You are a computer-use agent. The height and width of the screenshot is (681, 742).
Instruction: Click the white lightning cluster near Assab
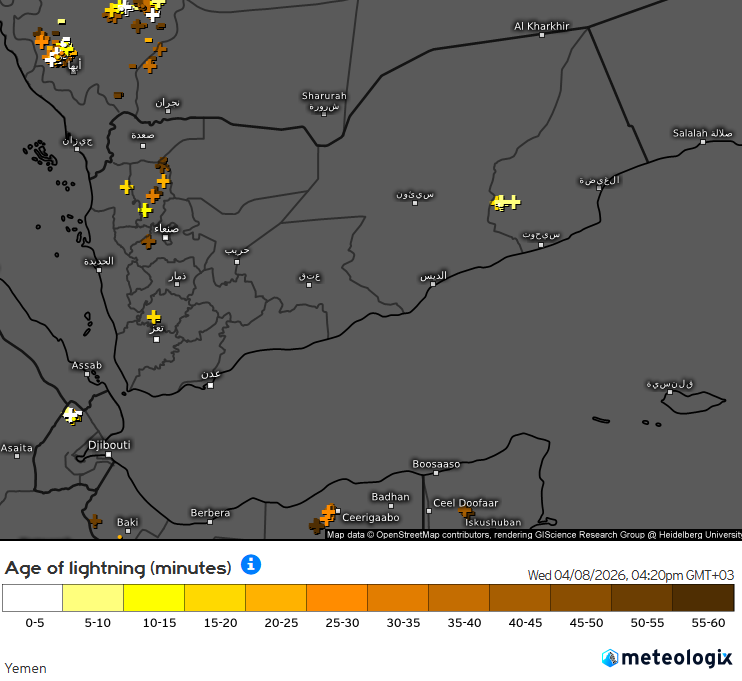click(x=72, y=416)
